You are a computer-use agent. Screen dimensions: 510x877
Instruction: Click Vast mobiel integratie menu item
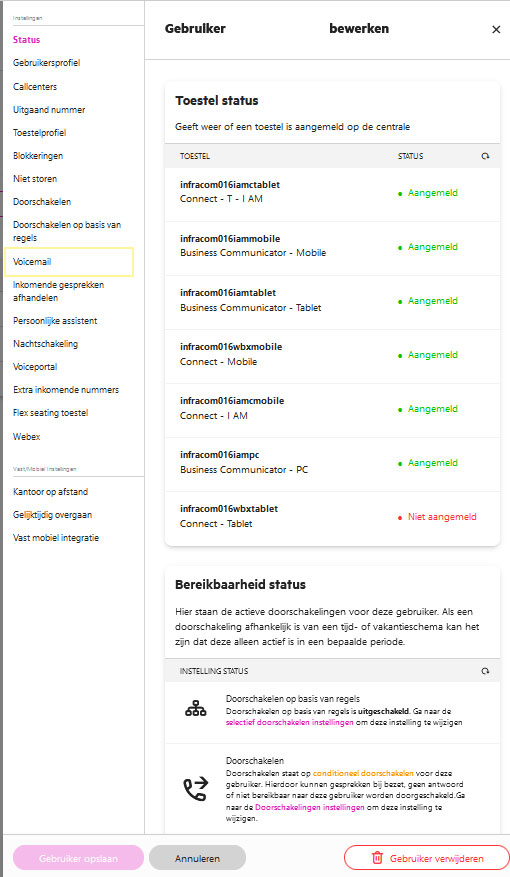point(56,538)
